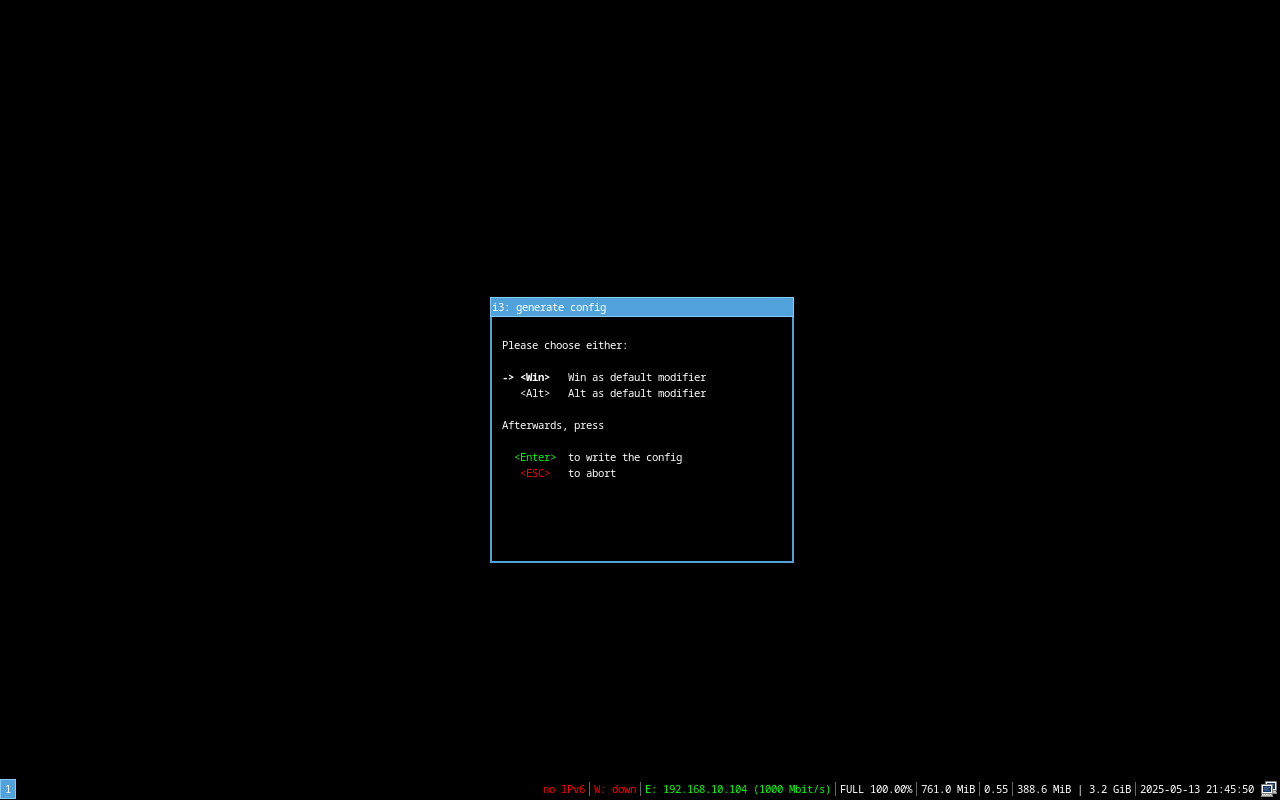Click 'Win as default modifier' description
Viewport: 1280px width, 800px height.
(x=637, y=378)
